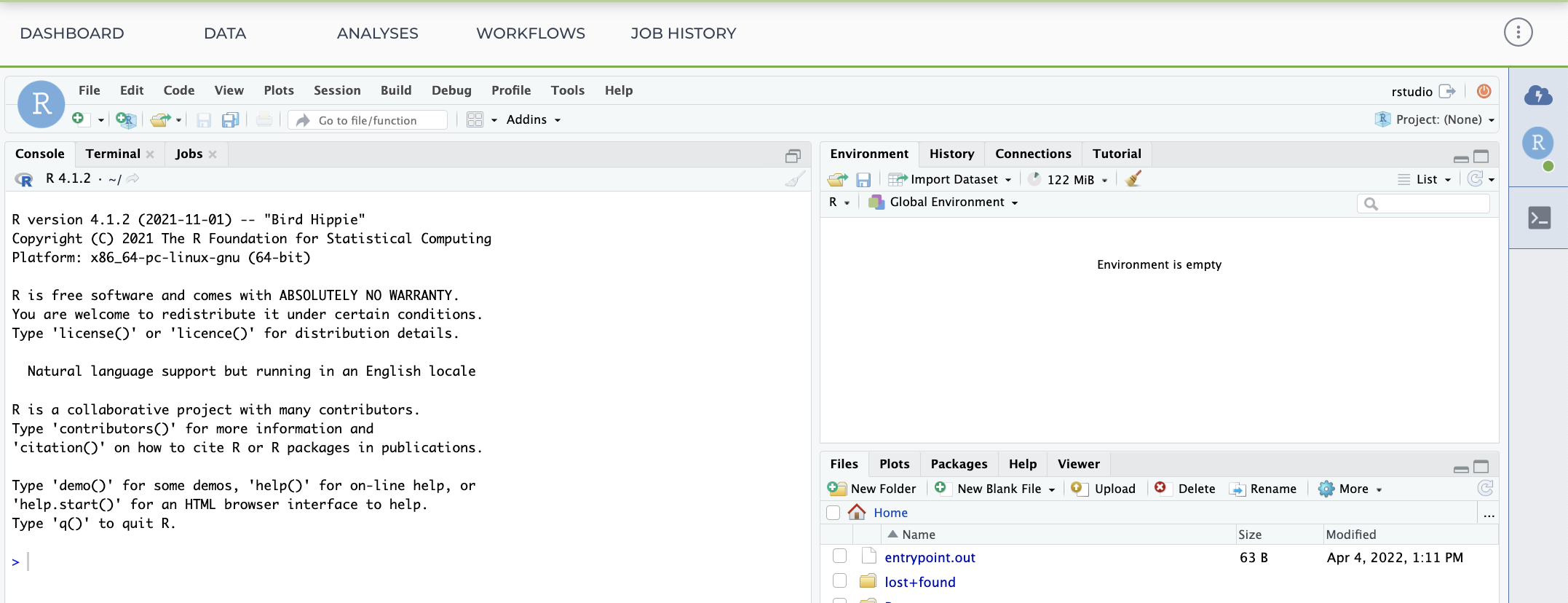This screenshot has width=1568, height=603.
Task: Click the red quit session power icon
Action: (1484, 91)
